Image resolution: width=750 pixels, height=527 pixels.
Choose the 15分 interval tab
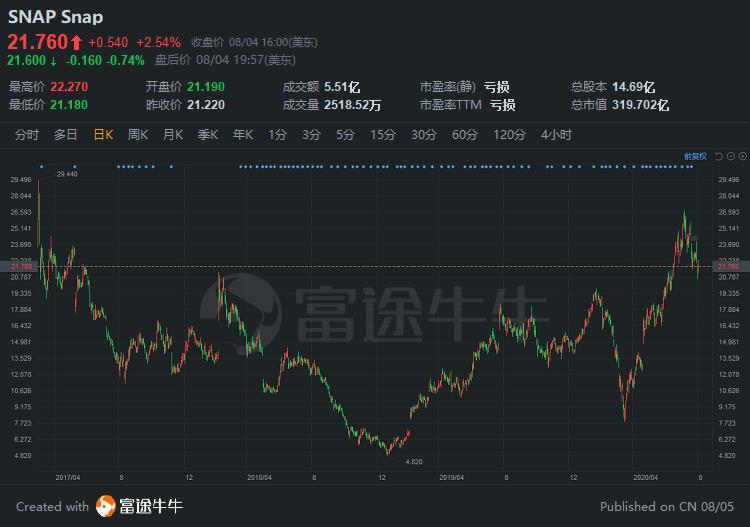pos(383,135)
